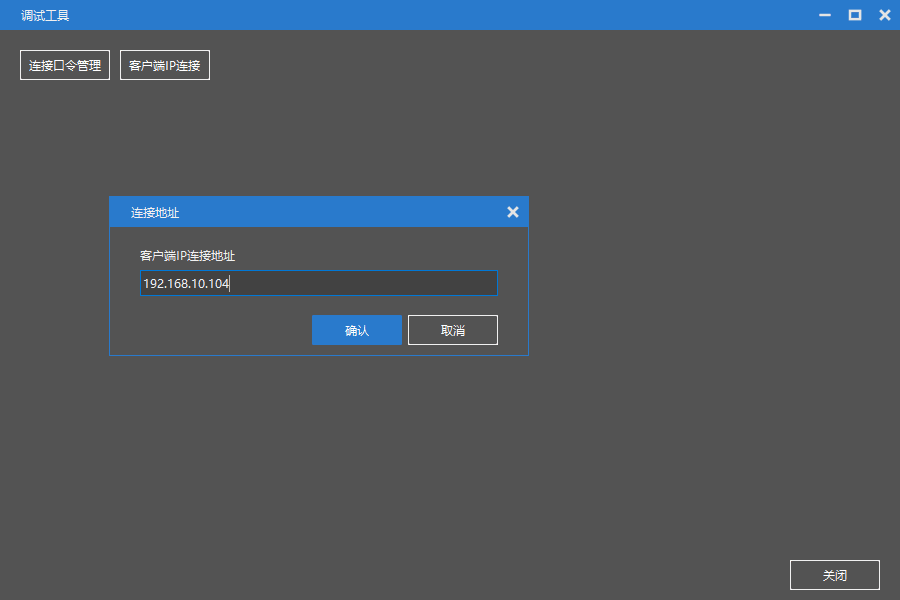The image size is (900, 600).
Task: Select the 客户端IP连接 button
Action: click(x=165, y=66)
